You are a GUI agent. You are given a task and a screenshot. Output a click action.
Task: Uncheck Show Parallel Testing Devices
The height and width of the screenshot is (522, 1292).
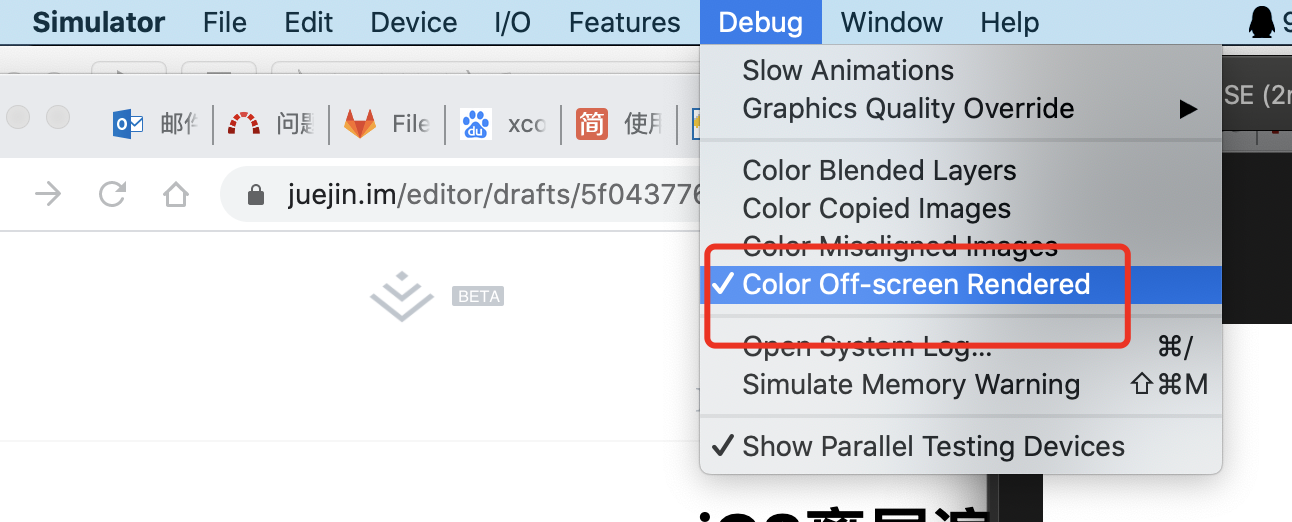pos(933,446)
